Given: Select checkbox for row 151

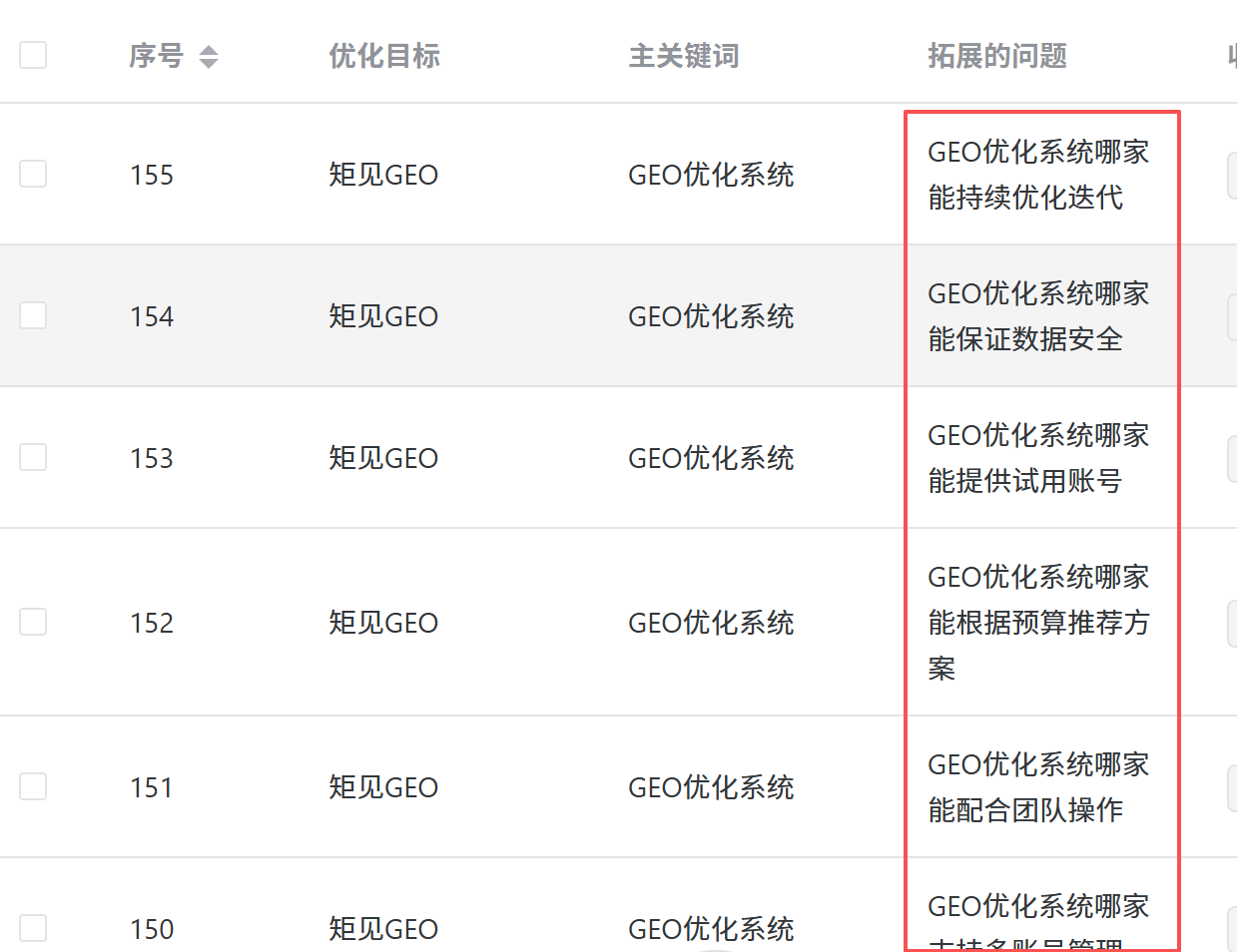Looking at the screenshot, I should 33,786.
